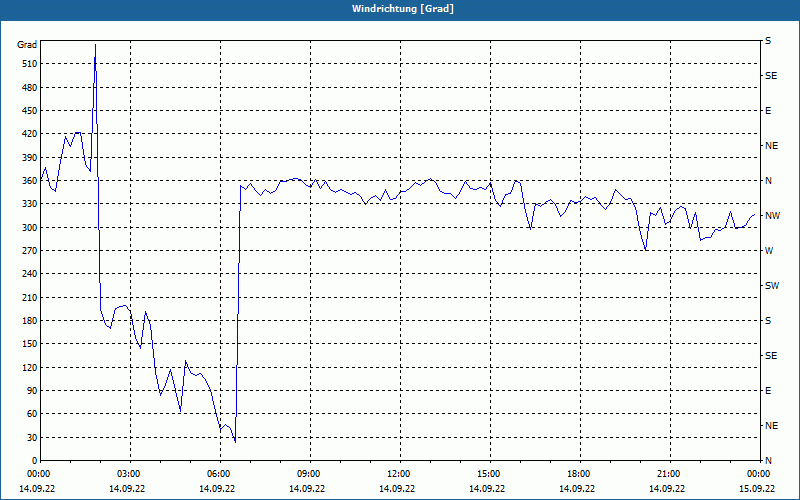Viewport: 800px width, 500px height.
Task: Click the 14.09.22 date under 18:00
Action: click(x=577, y=489)
